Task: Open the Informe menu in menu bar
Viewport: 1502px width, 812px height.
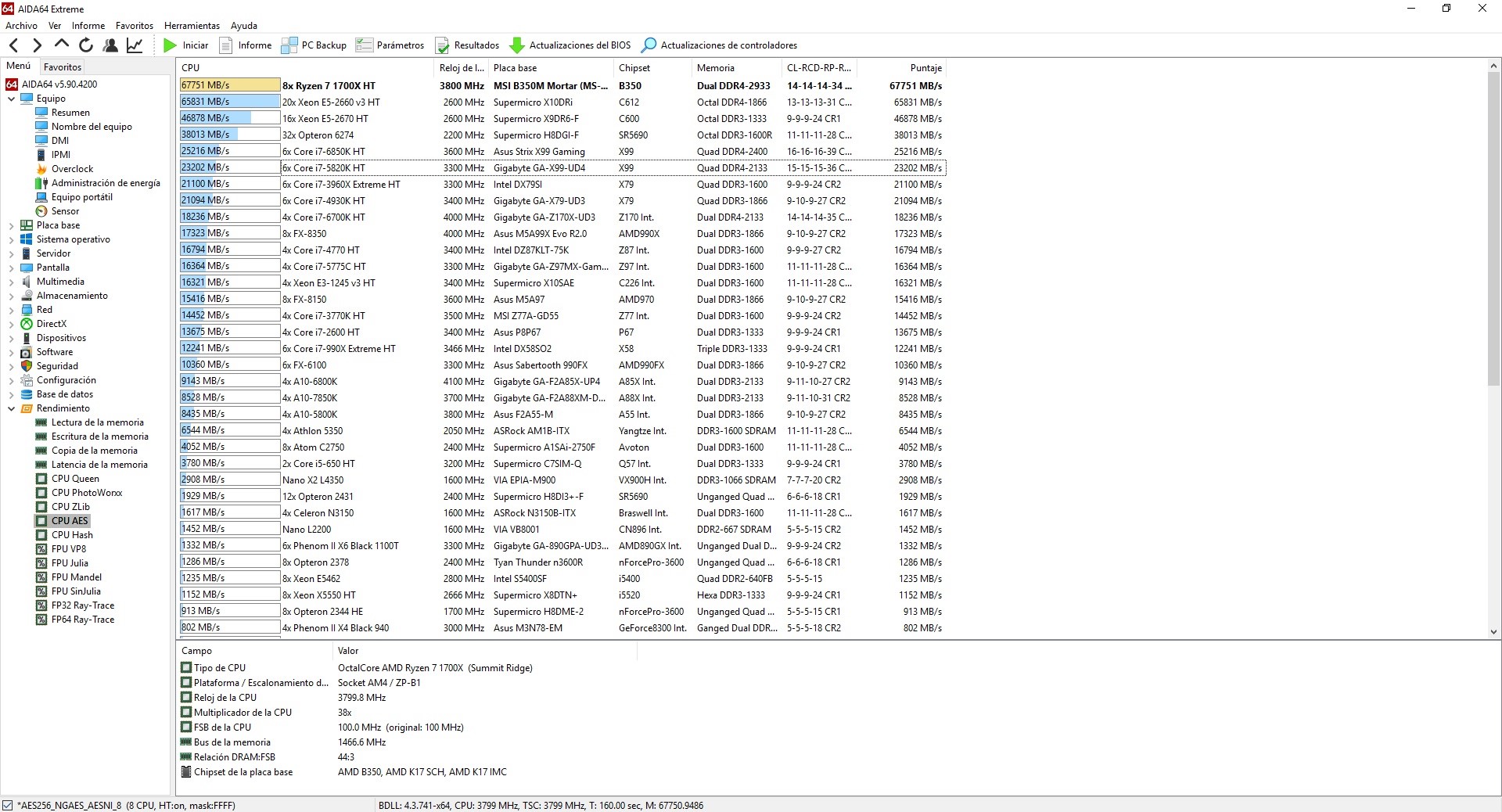Action: coord(88,26)
